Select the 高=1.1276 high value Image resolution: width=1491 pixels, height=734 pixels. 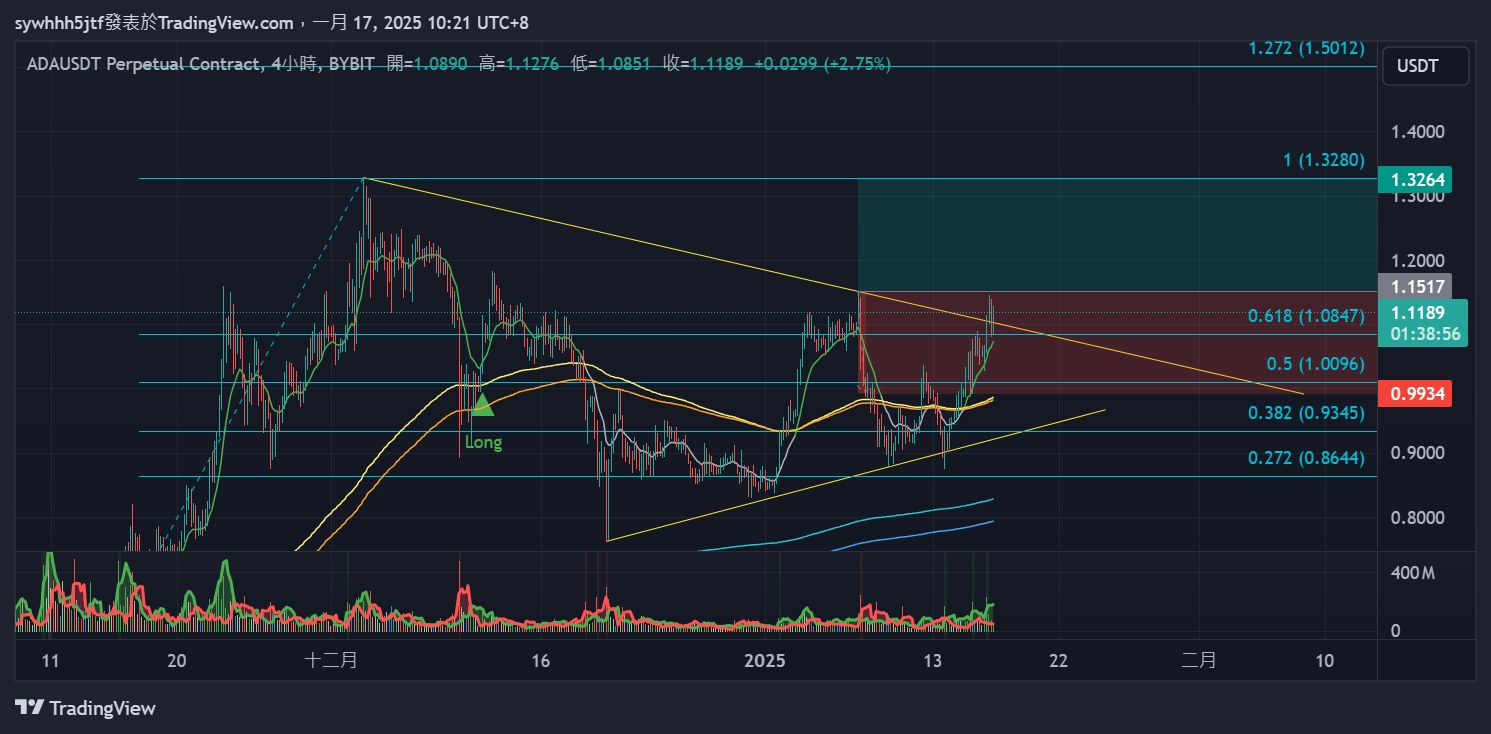point(519,64)
